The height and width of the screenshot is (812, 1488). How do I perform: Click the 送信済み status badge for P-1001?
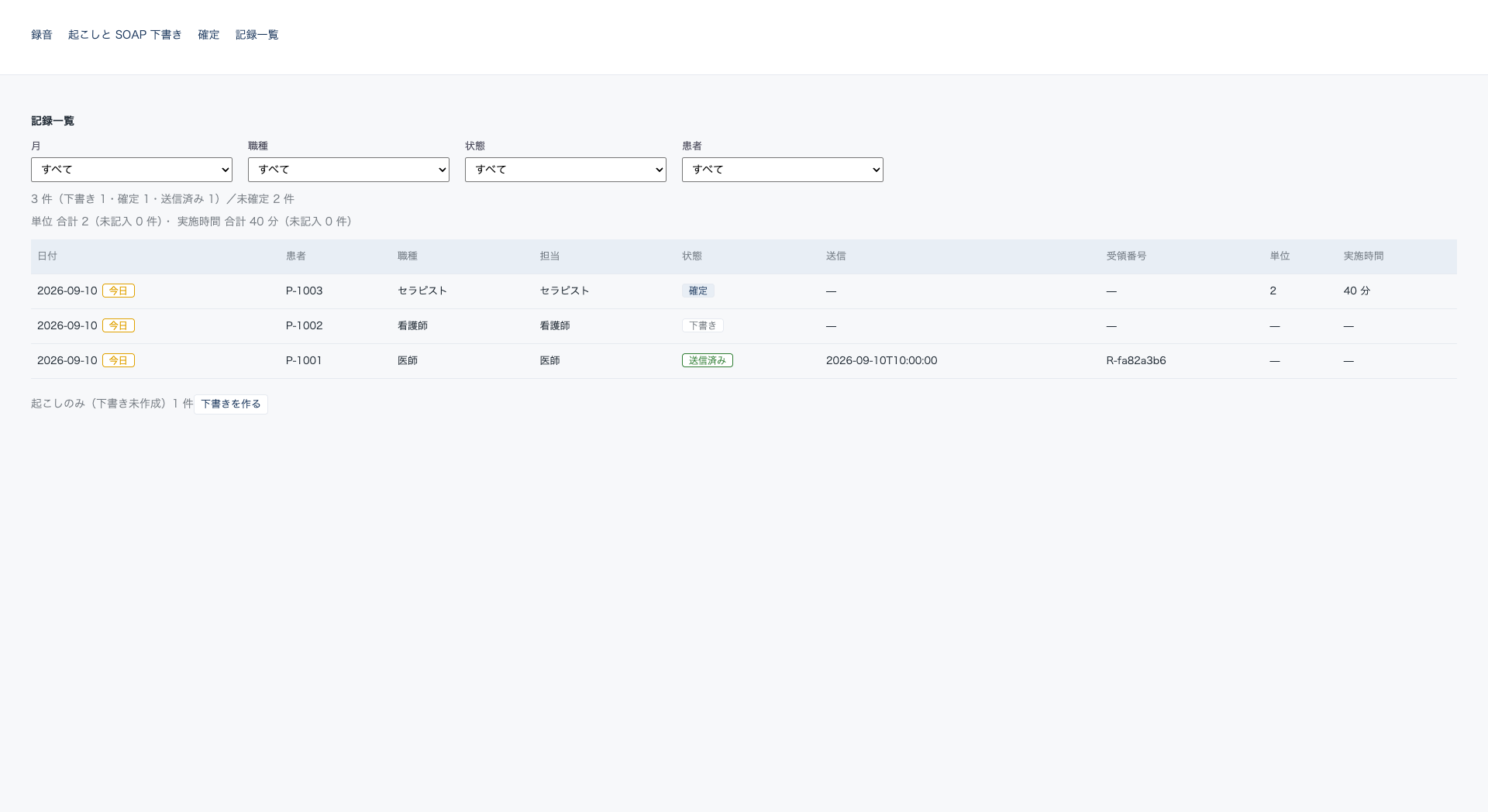coord(708,360)
